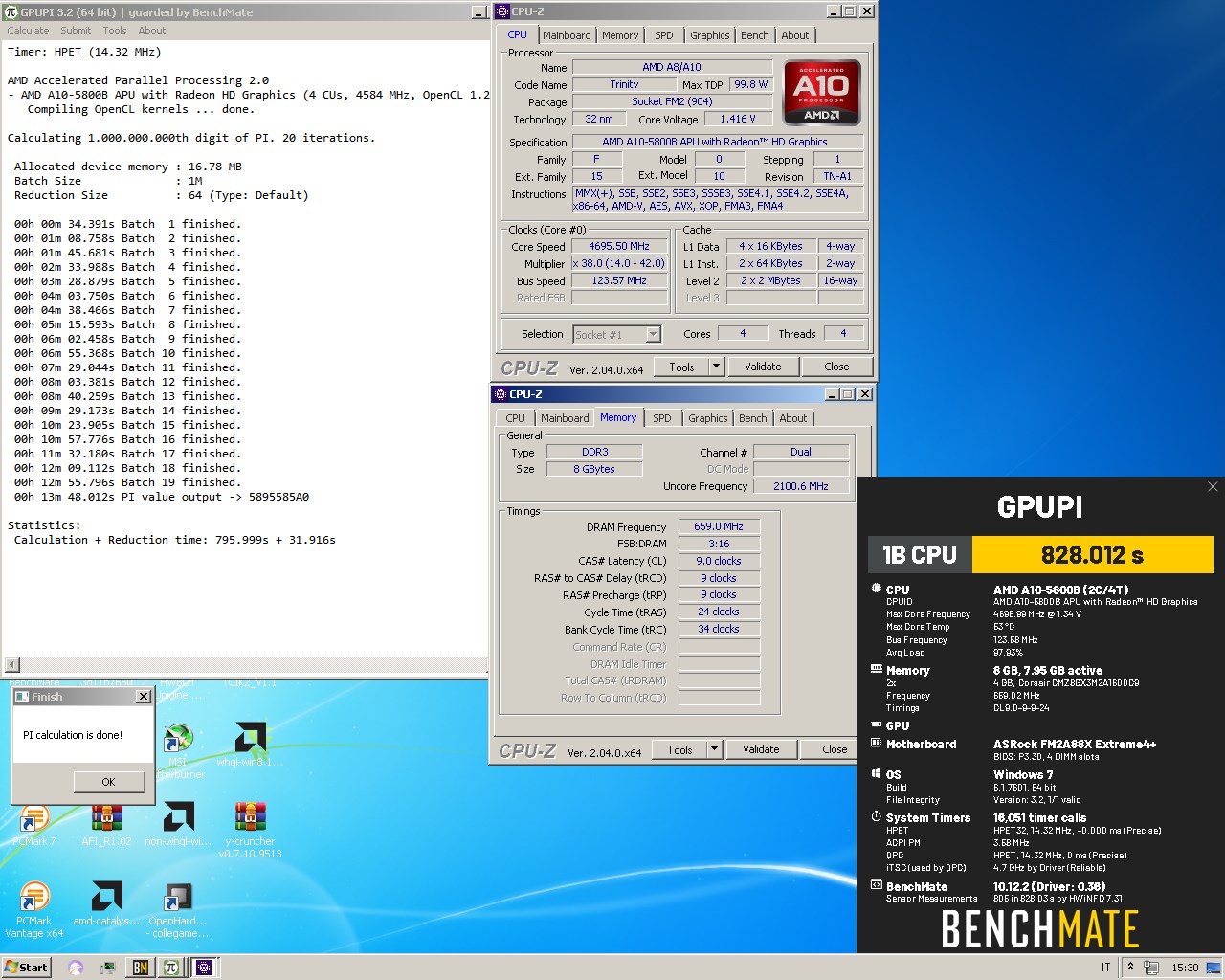This screenshot has width=1225, height=980.
Task: Click Close button in top CPU-Z window
Action: coord(836,367)
